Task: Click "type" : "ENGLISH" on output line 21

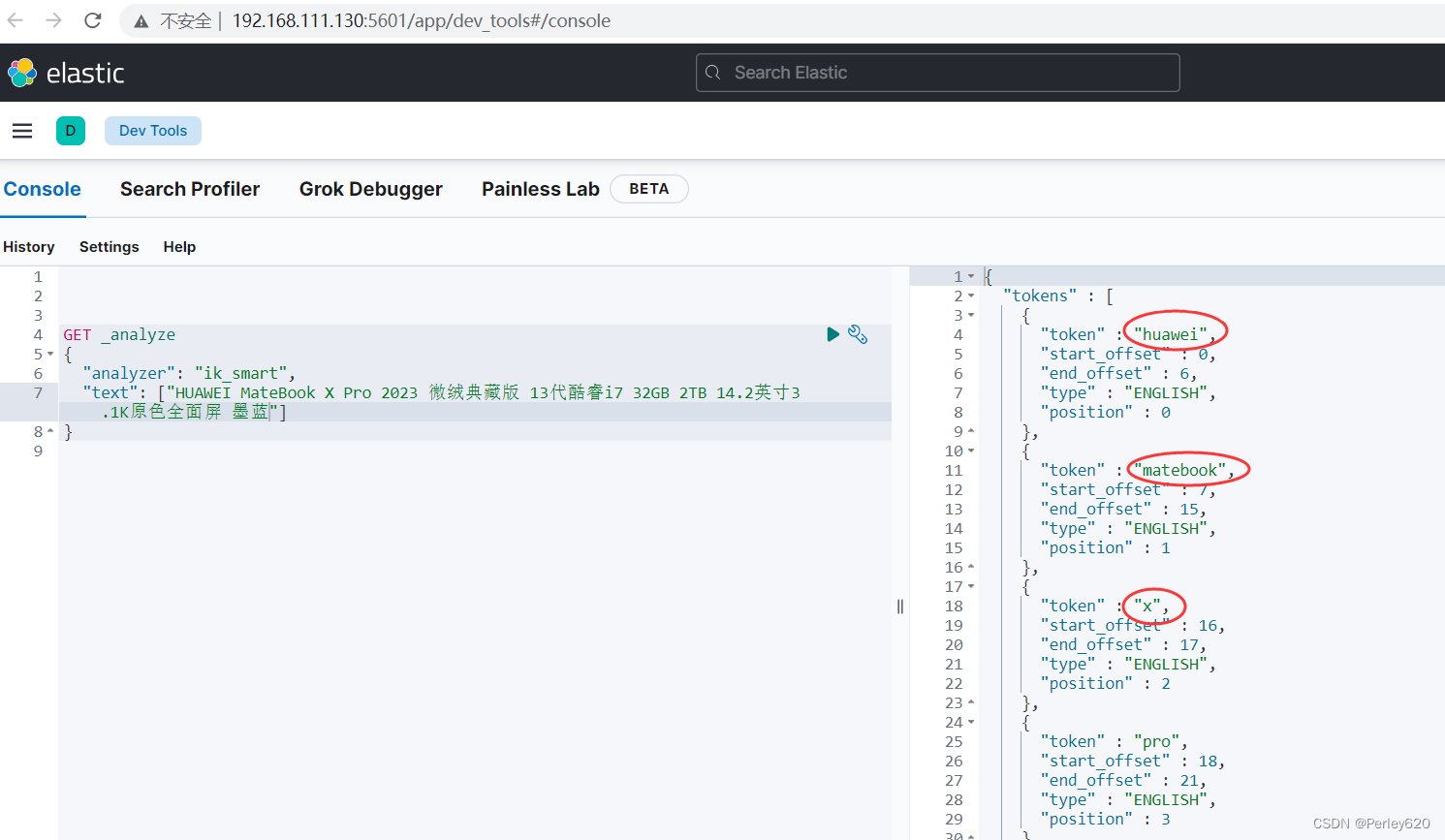Action: pyautogui.click(x=1128, y=664)
